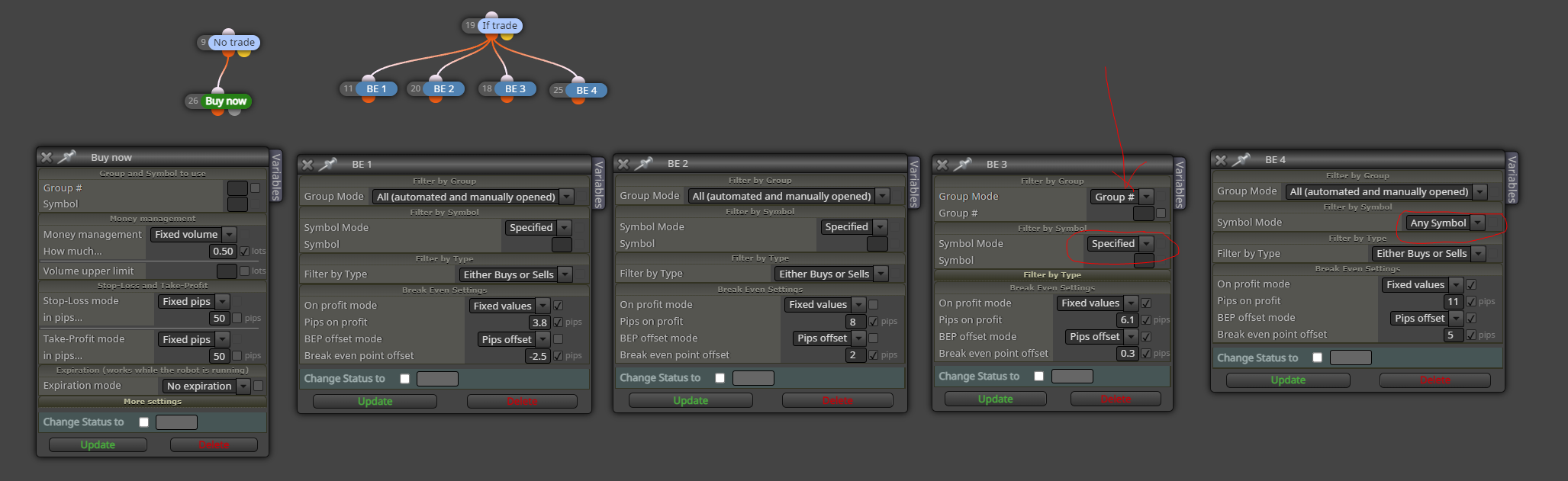This screenshot has height=481, width=1568.
Task: Open Stop-Loss mode dropdown
Action: click(x=194, y=302)
